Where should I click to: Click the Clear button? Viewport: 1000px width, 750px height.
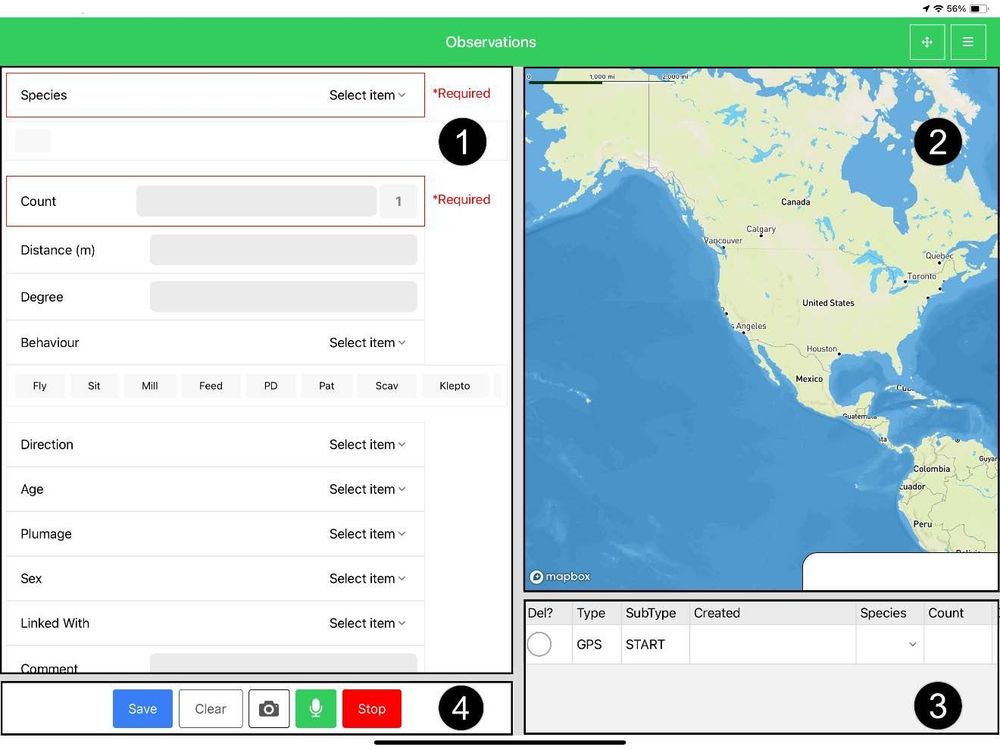tap(210, 709)
